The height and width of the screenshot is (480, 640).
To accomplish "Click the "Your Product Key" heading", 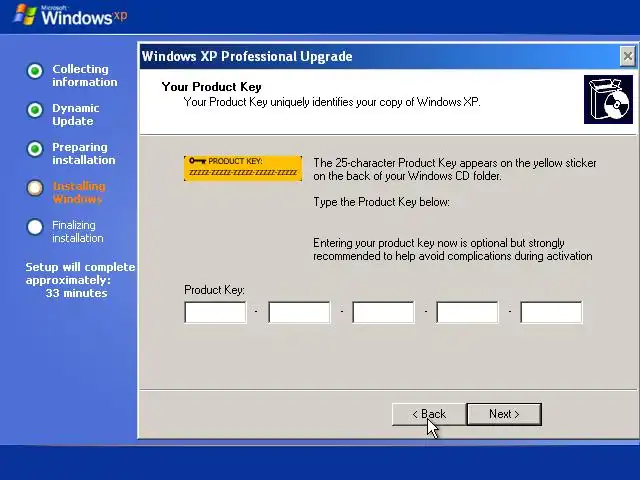I will (211, 87).
